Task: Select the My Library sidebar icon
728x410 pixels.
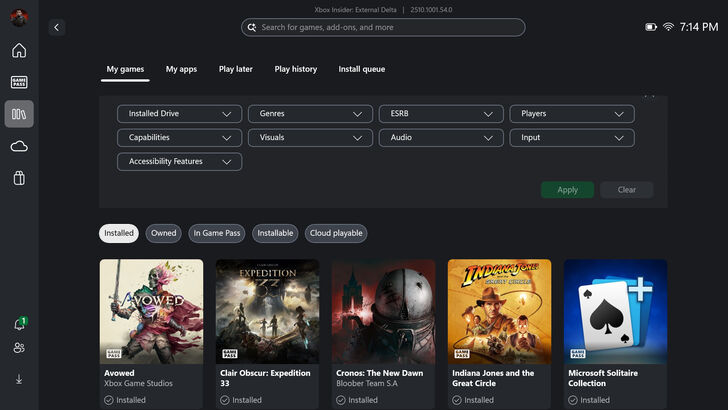Action: [19, 114]
